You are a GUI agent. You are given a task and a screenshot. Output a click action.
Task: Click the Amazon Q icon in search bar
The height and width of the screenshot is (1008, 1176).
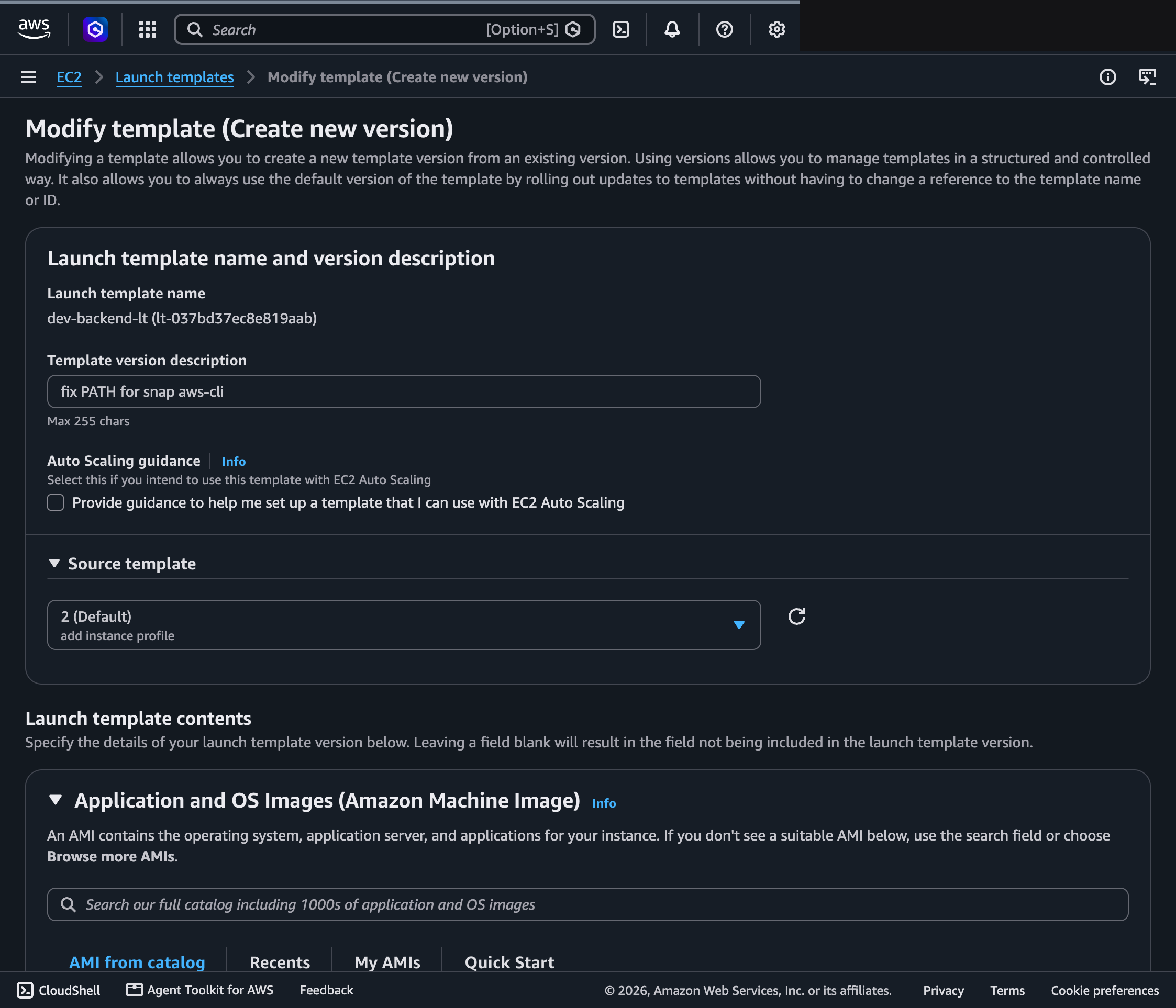(573, 29)
